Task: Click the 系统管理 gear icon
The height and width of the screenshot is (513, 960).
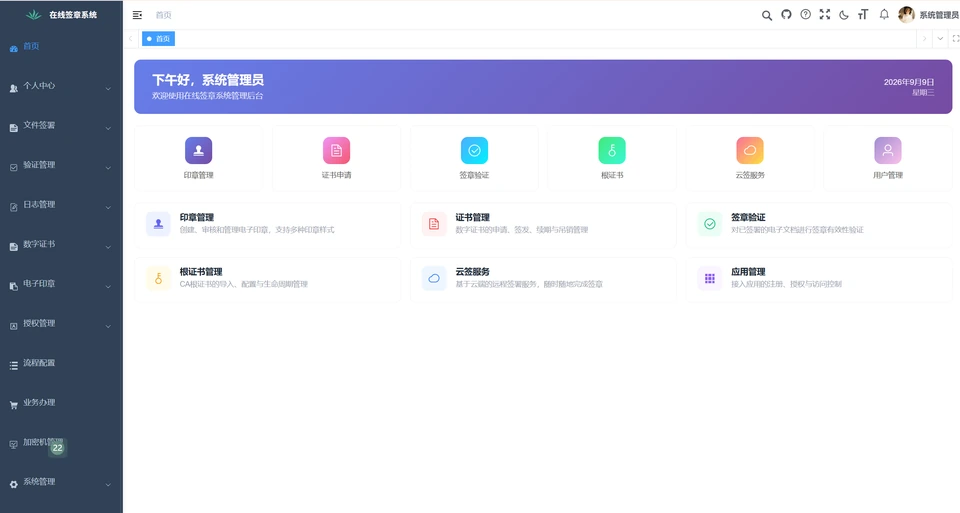Action: point(13,484)
